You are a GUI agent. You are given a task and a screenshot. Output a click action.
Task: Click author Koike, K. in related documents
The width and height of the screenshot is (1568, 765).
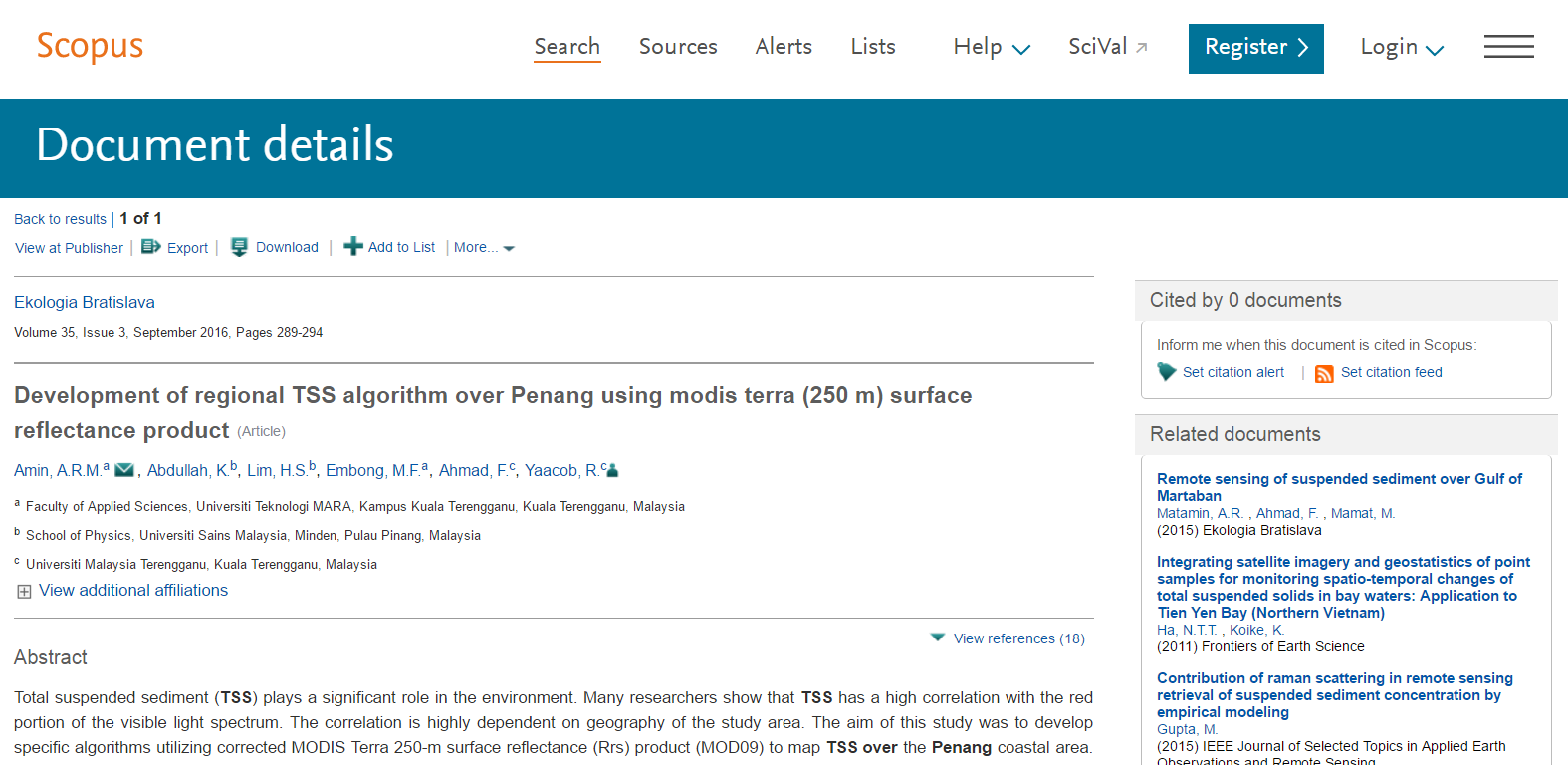tap(1257, 630)
